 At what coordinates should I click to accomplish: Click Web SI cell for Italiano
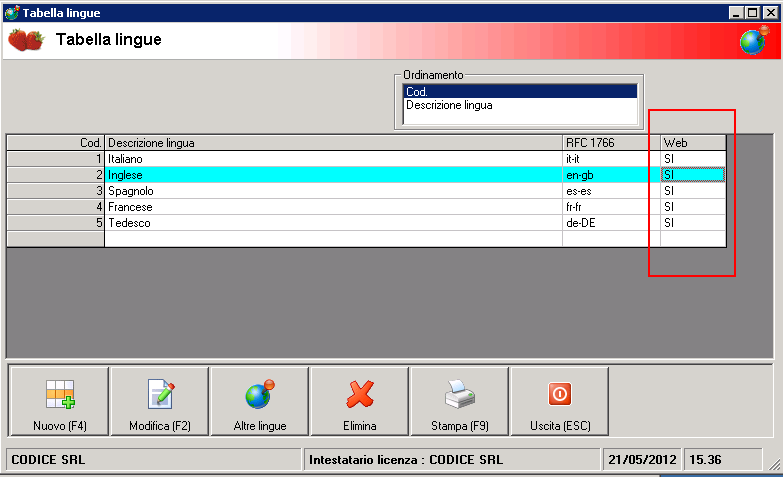click(x=693, y=159)
